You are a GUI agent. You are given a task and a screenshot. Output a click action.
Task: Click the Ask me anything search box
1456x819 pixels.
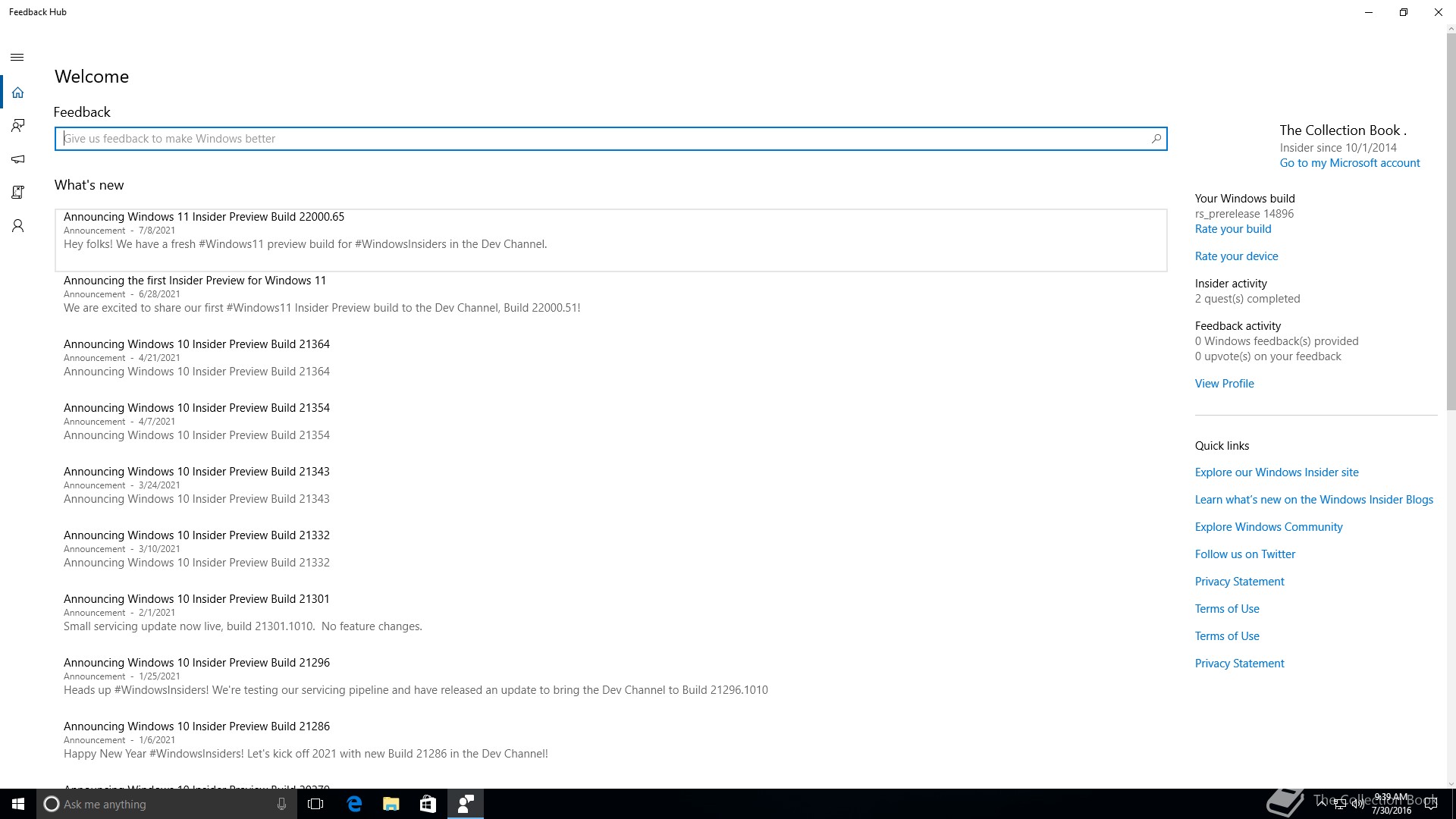[x=167, y=804]
